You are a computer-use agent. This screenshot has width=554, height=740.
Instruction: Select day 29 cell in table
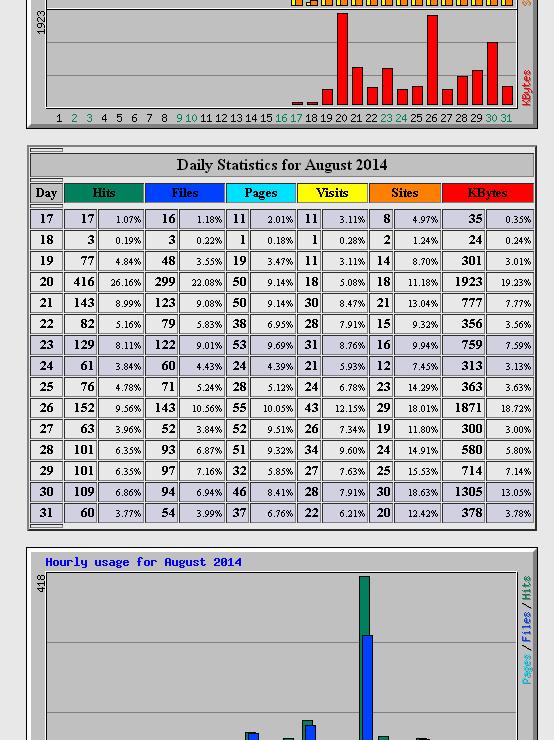[46, 471]
